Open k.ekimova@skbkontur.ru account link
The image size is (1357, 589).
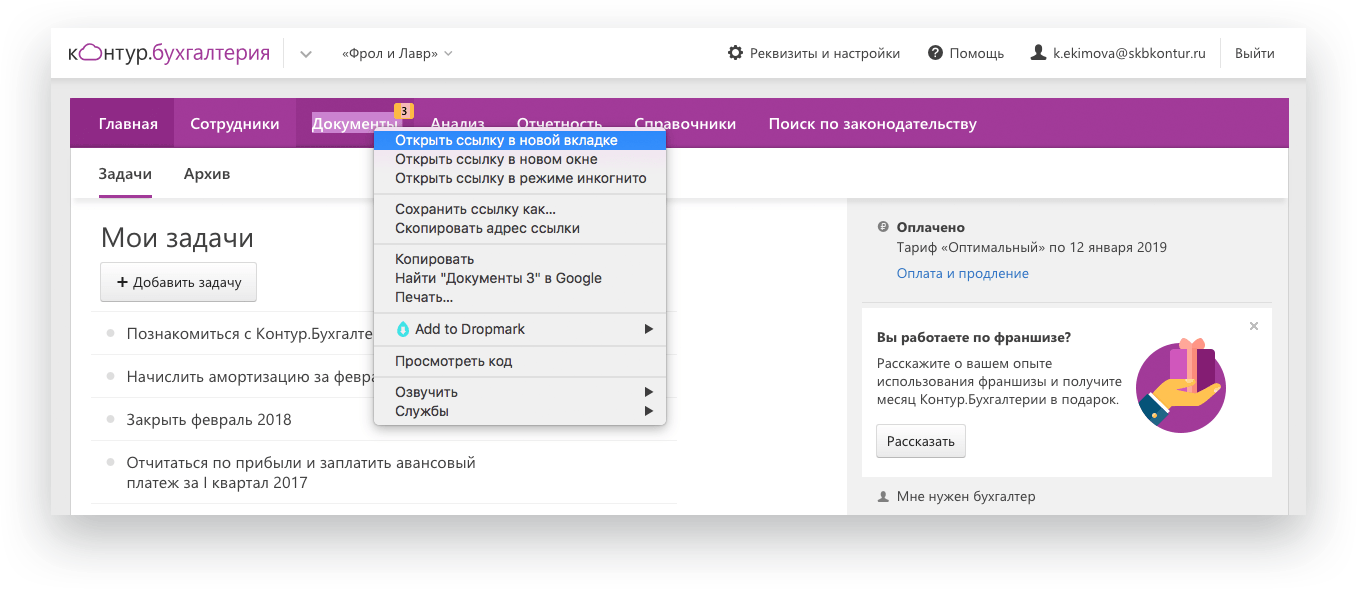[1129, 53]
